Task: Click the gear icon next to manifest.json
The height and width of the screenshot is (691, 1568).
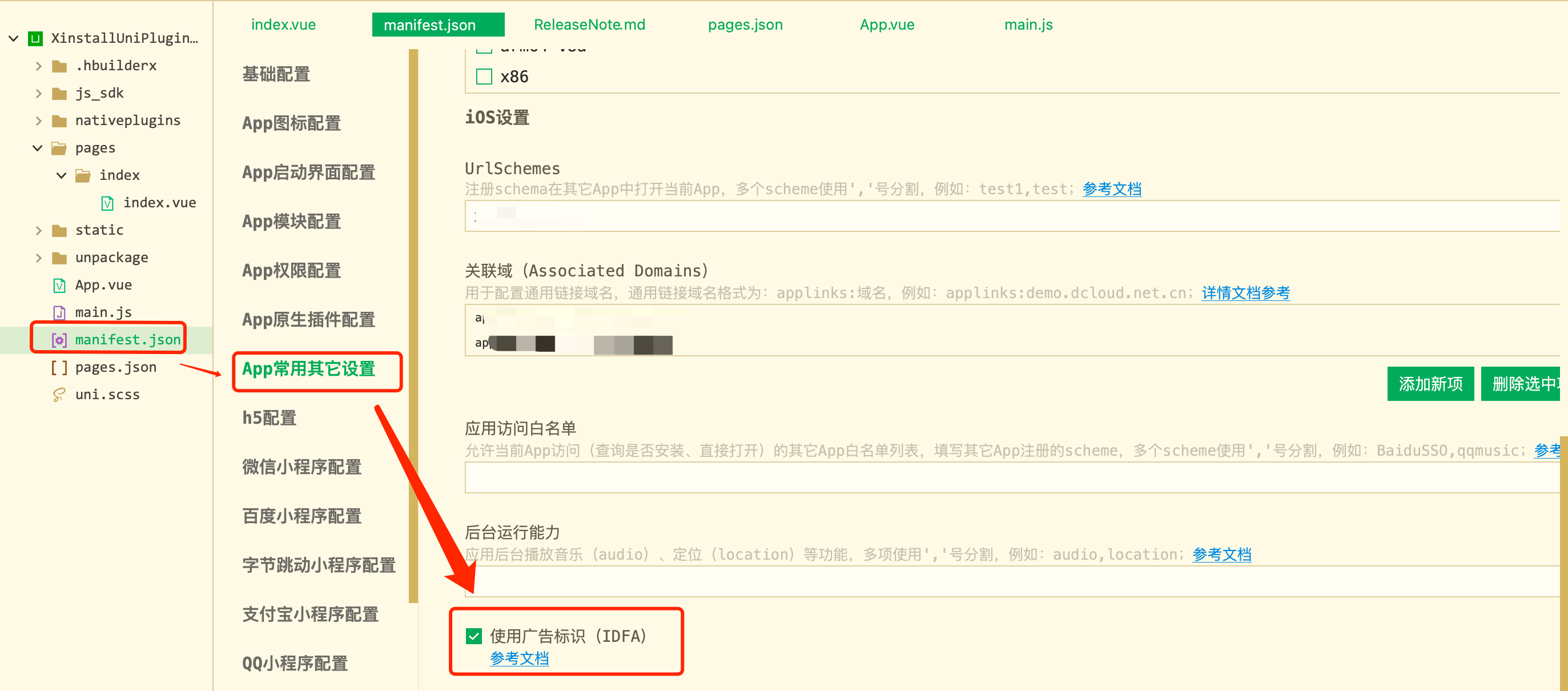Action: tap(58, 339)
